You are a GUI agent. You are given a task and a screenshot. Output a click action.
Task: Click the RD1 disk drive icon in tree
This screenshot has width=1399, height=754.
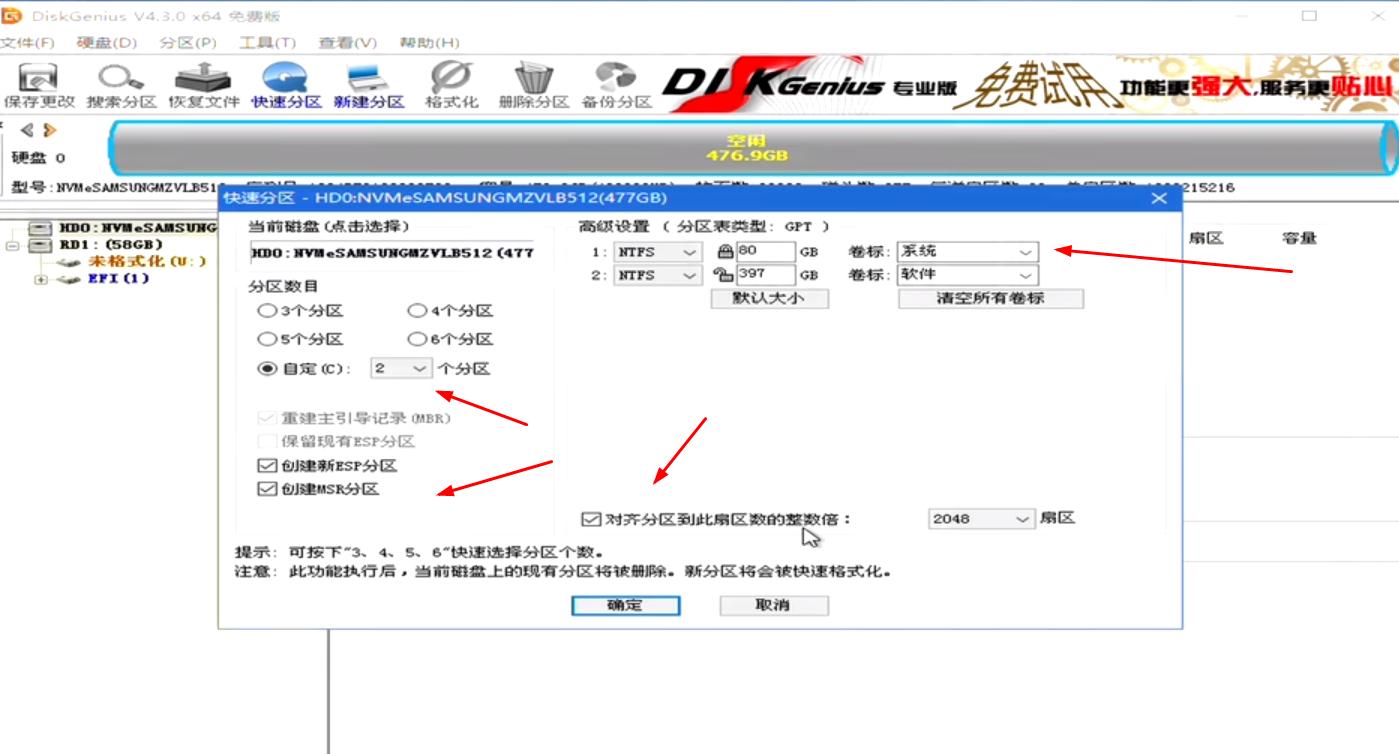[x=41, y=245]
